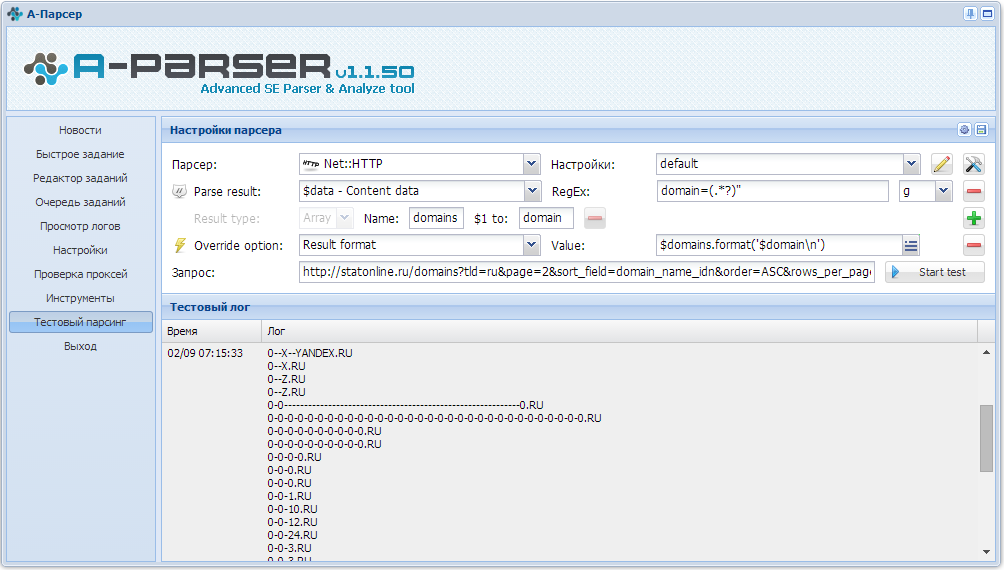Open Инструменты in the sidebar
This screenshot has width=1004, height=570.
[x=81, y=298]
